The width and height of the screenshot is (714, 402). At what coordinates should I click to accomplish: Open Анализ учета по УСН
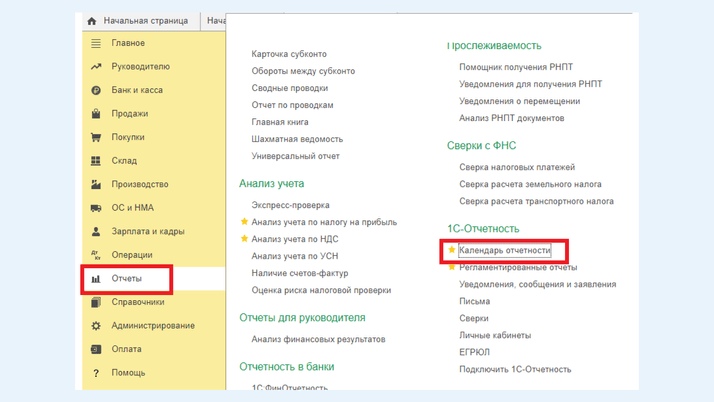295,256
